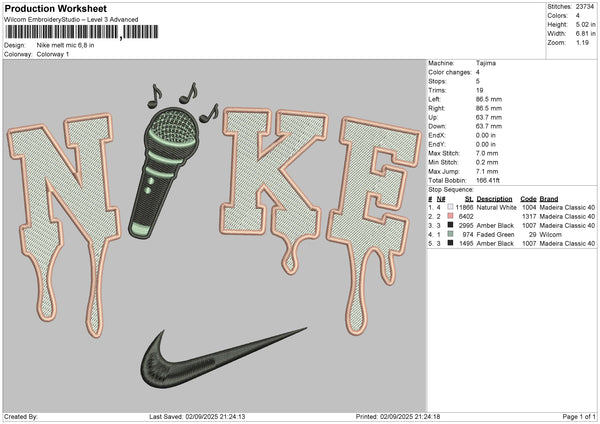Click the Description column header

(x=494, y=198)
